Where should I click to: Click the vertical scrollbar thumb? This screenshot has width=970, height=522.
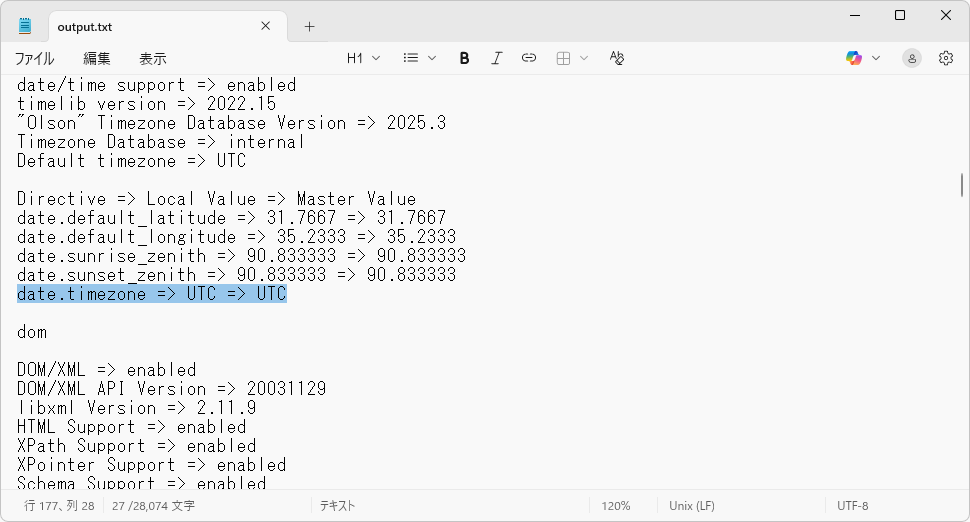(961, 186)
